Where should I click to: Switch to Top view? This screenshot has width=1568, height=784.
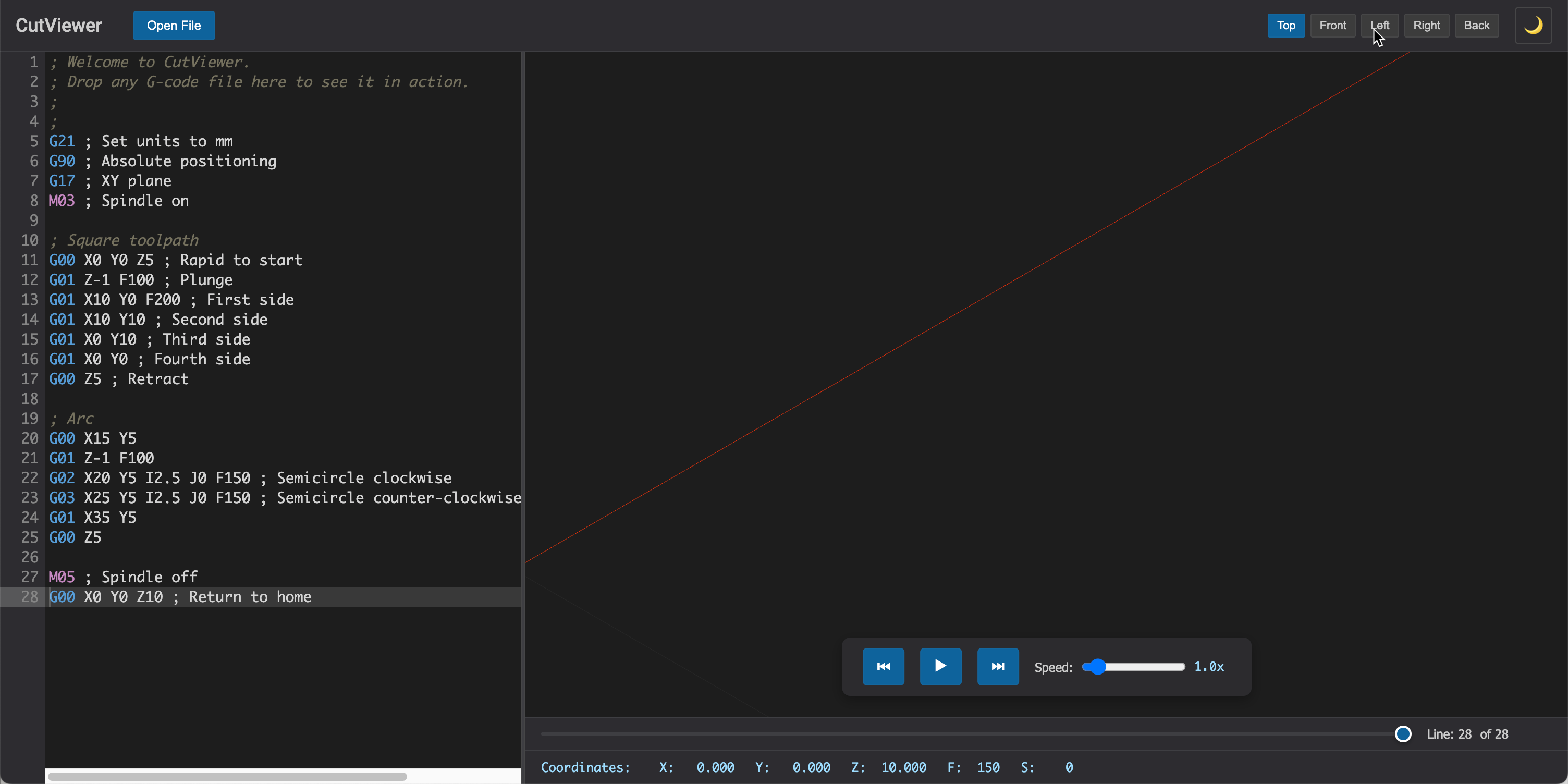click(1285, 26)
